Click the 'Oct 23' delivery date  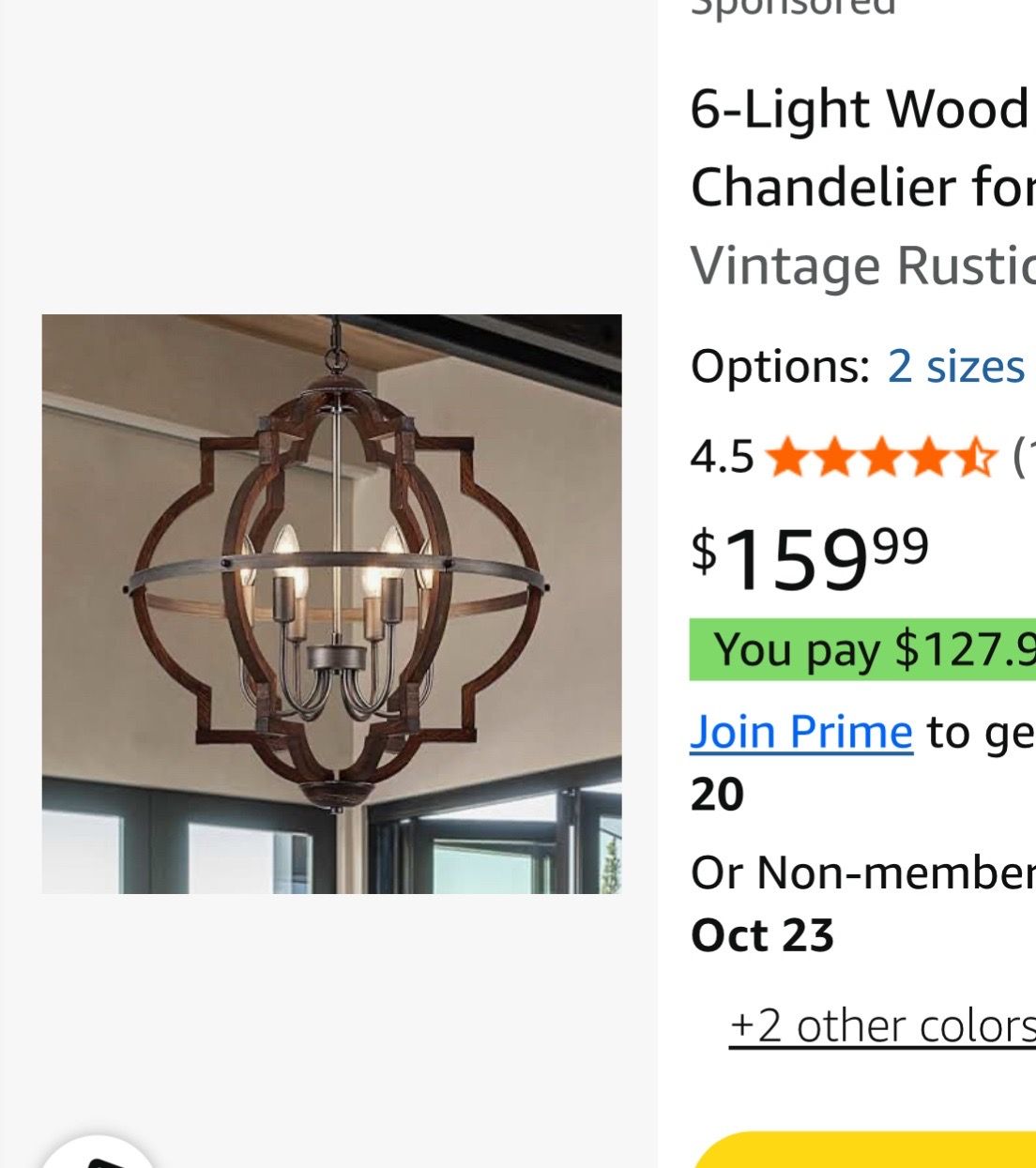coord(762,935)
